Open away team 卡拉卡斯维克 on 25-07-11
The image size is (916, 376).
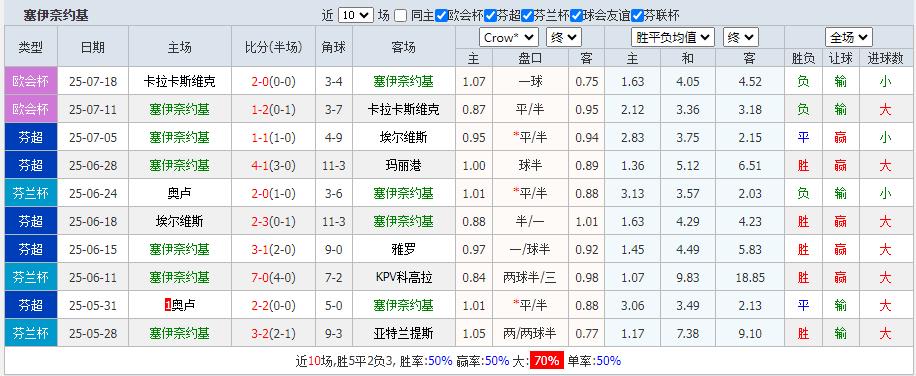click(404, 109)
